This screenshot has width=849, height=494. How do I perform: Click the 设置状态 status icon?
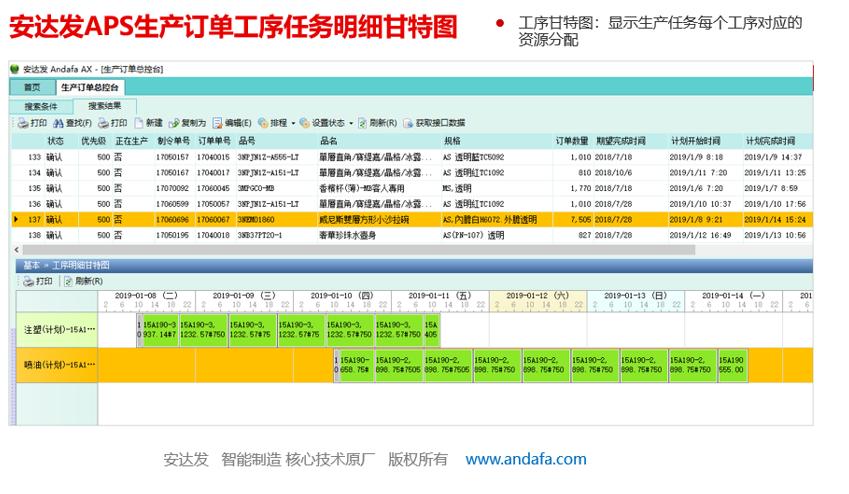[x=305, y=124]
